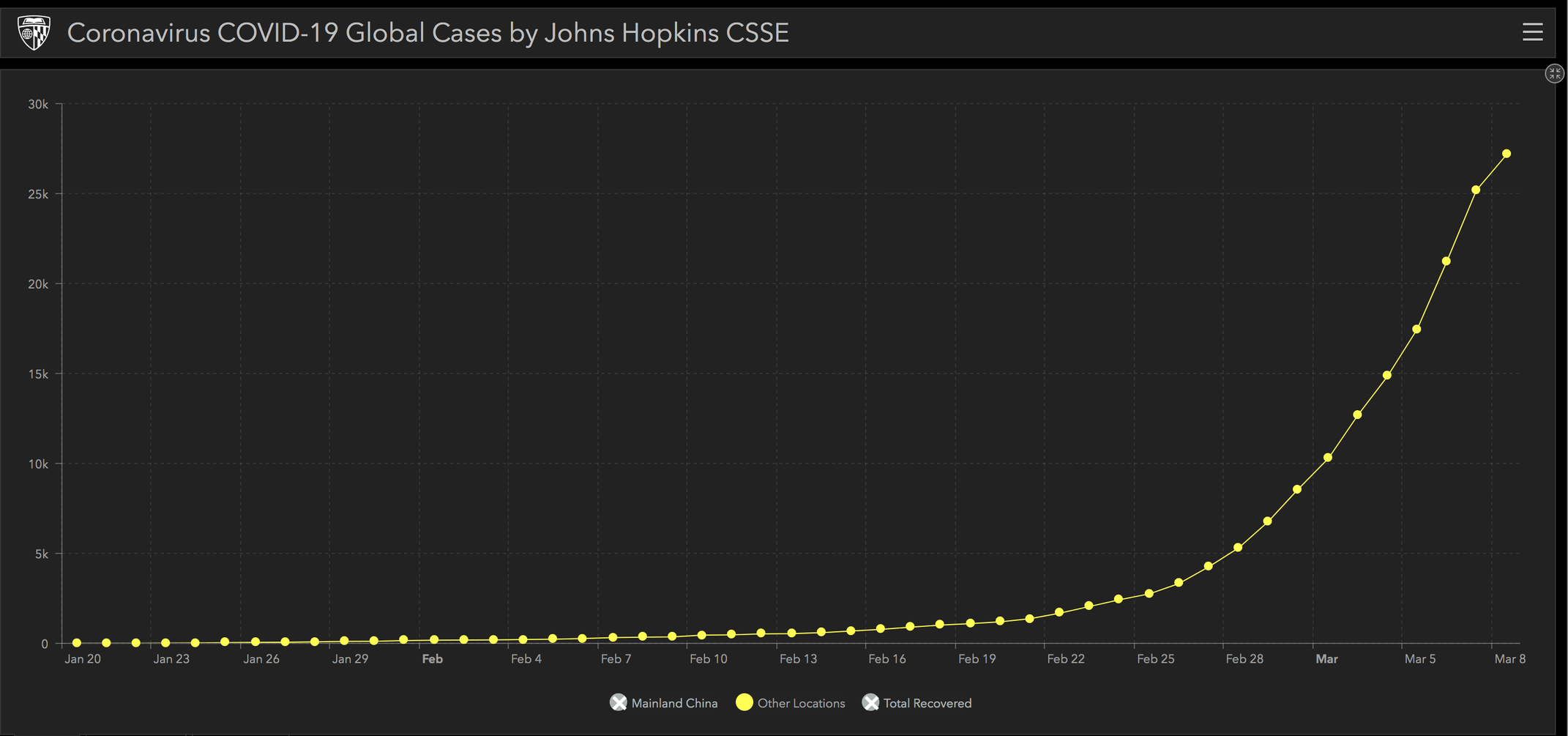Click the Total Recovered crossed-out legend marker
1568x736 pixels.
(870, 703)
